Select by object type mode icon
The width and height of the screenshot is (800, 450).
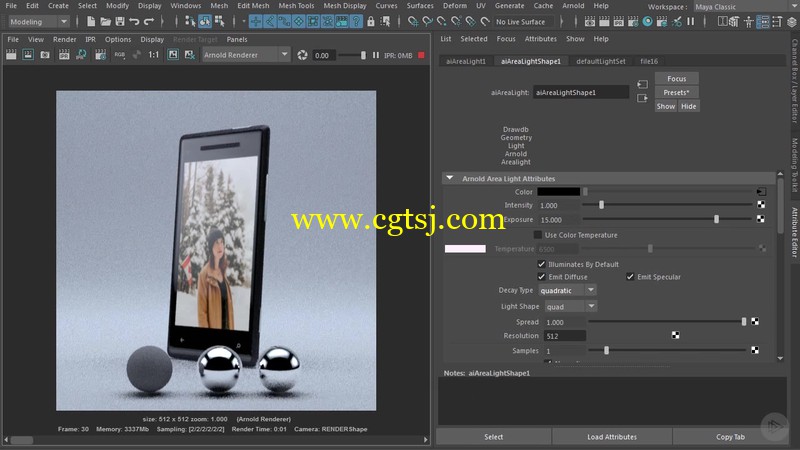(205, 21)
